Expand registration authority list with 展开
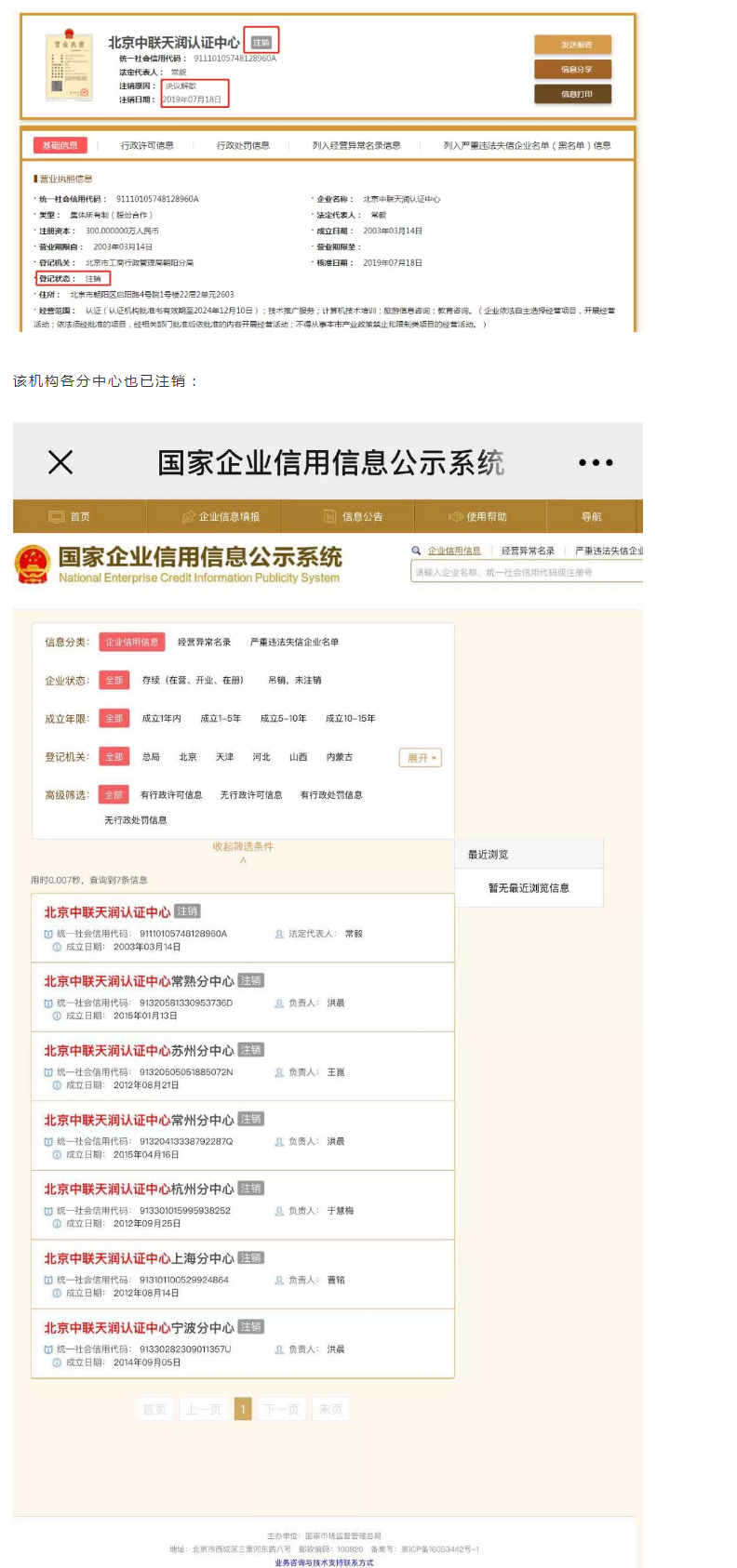Viewport: 737px width, 1568px height. [420, 758]
